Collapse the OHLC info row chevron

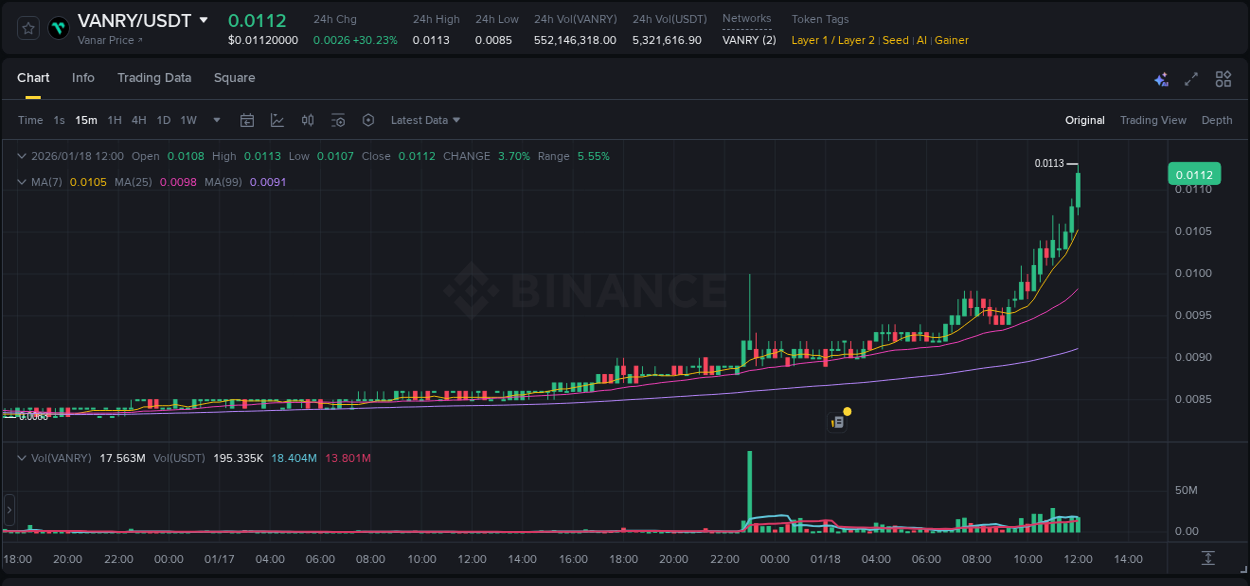(21, 156)
